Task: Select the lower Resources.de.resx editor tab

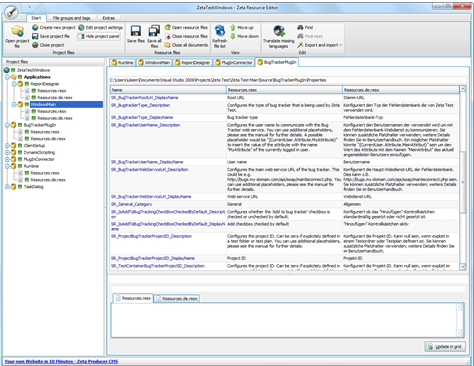Action: 177,299
